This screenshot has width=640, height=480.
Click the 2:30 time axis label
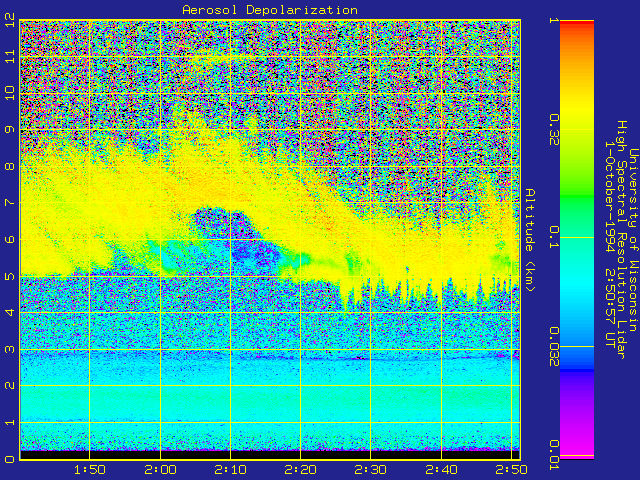[x=371, y=470]
